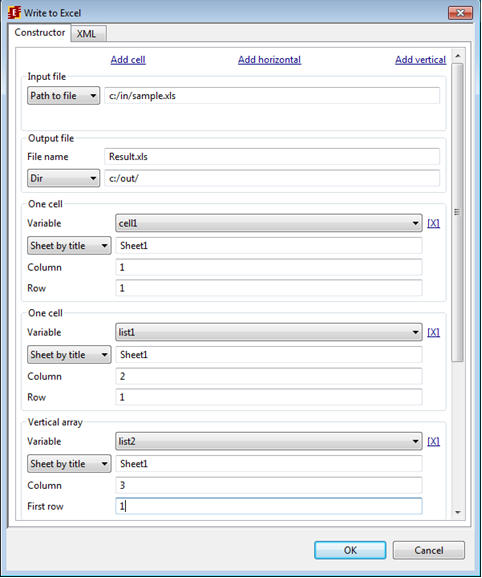Click the scrollbar up arrow
Image resolution: width=482 pixels, height=578 pixels.
[458, 56]
